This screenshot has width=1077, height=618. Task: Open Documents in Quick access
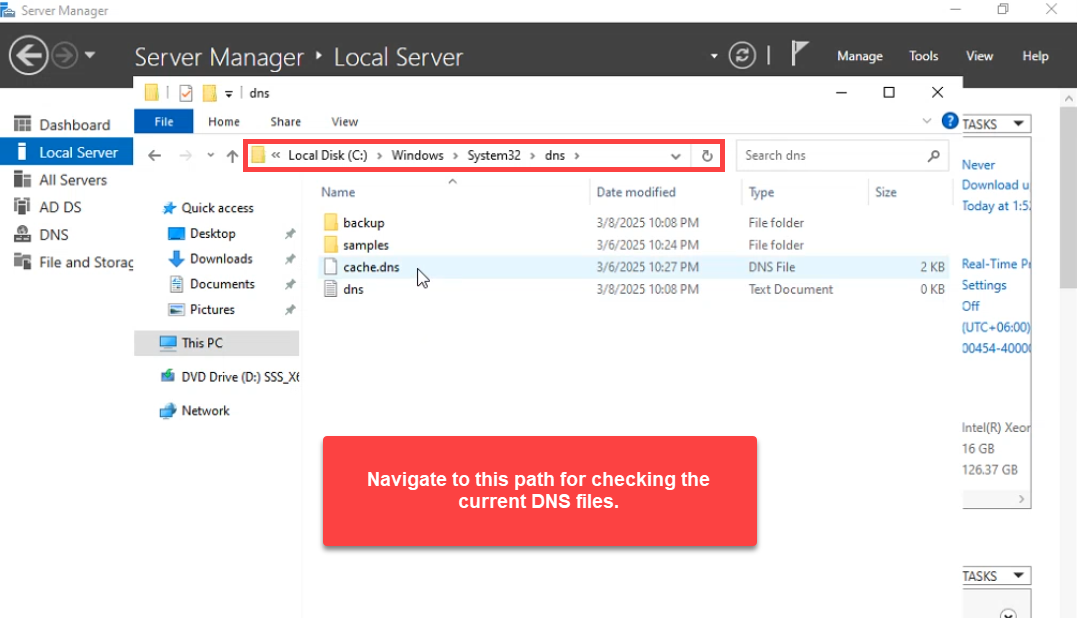(222, 284)
